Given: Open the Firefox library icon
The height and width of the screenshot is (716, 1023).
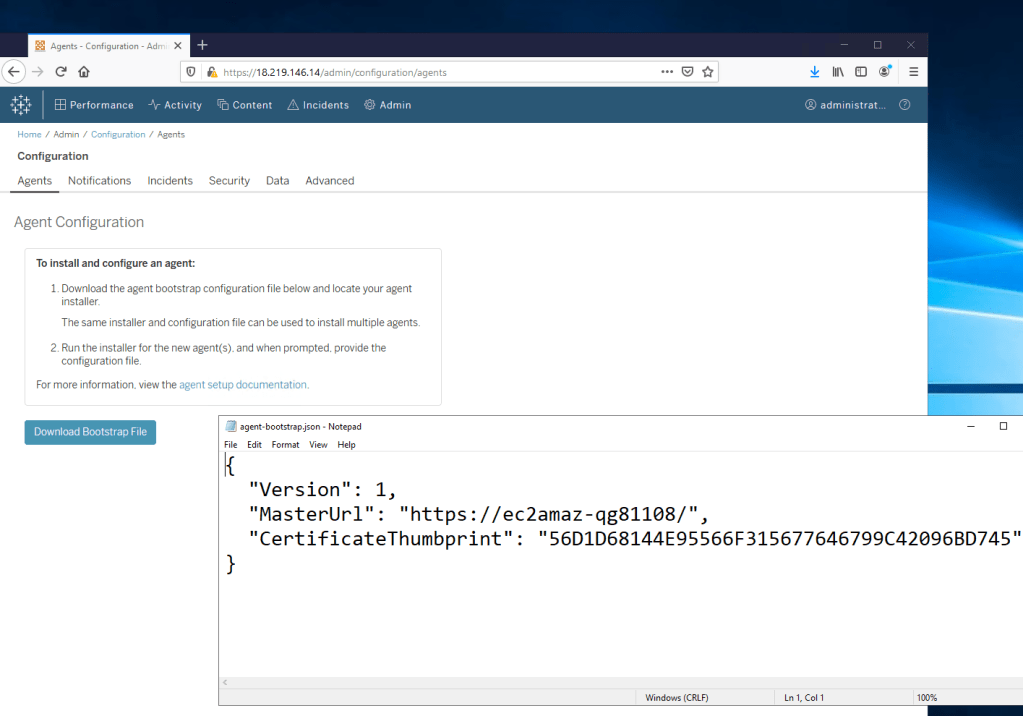Looking at the screenshot, I should click(838, 72).
